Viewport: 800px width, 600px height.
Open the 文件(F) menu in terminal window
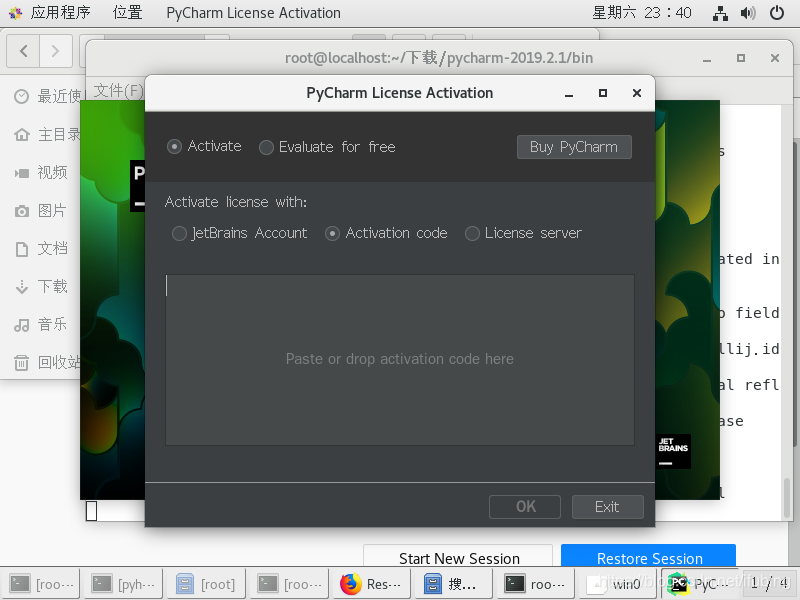click(118, 90)
